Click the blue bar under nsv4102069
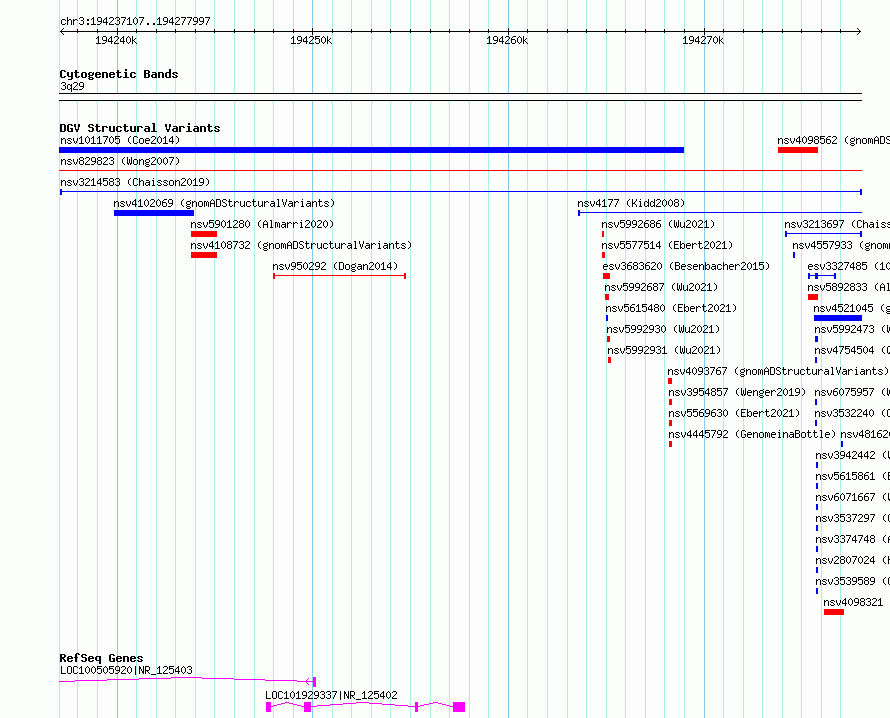The image size is (890, 718). (x=154, y=213)
